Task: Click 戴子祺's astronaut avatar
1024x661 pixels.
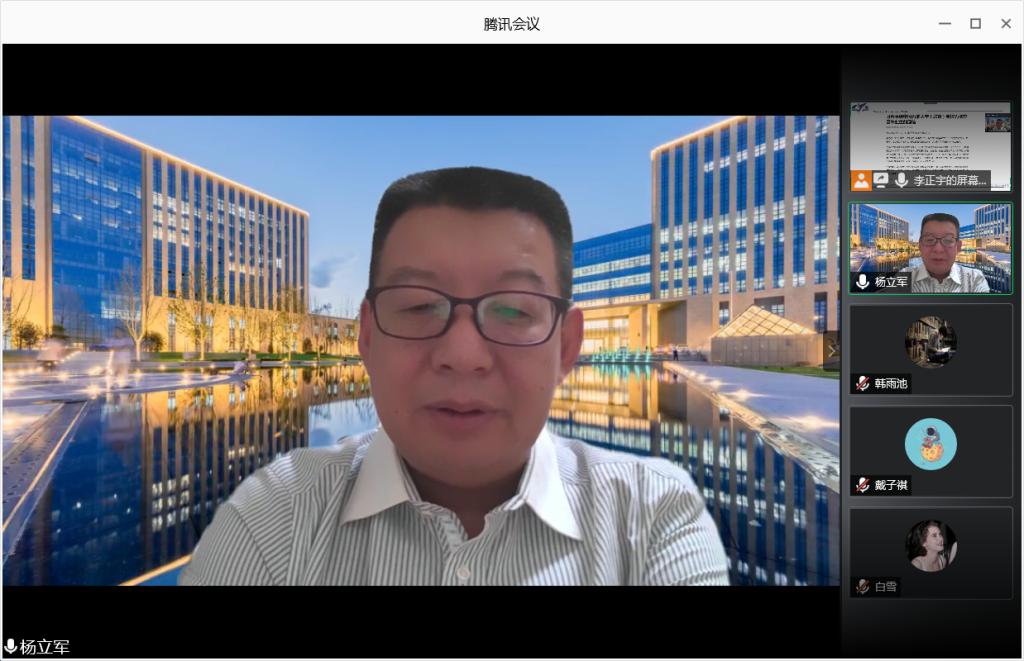Action: [931, 444]
